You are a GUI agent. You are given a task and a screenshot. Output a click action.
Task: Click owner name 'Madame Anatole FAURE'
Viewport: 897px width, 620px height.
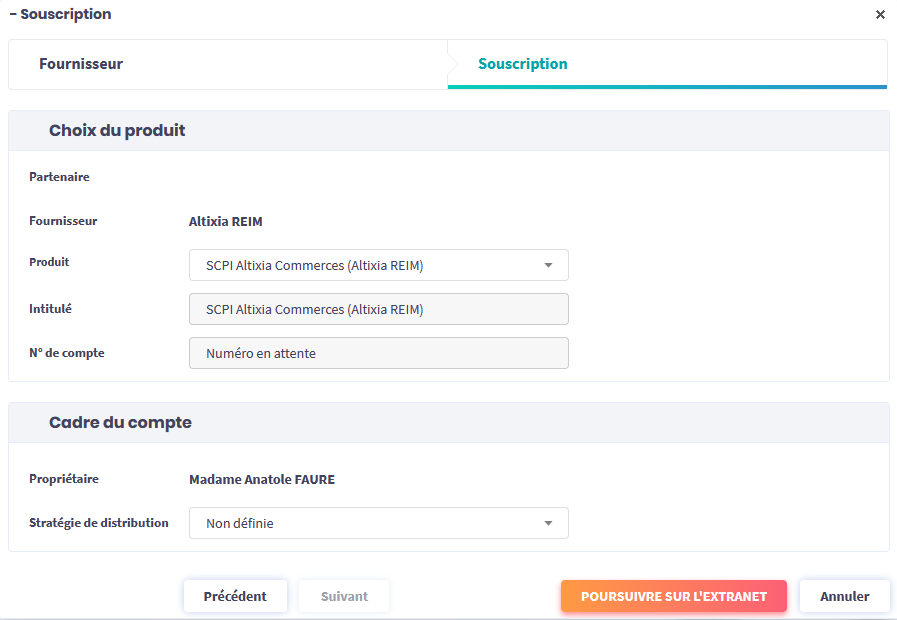262,480
